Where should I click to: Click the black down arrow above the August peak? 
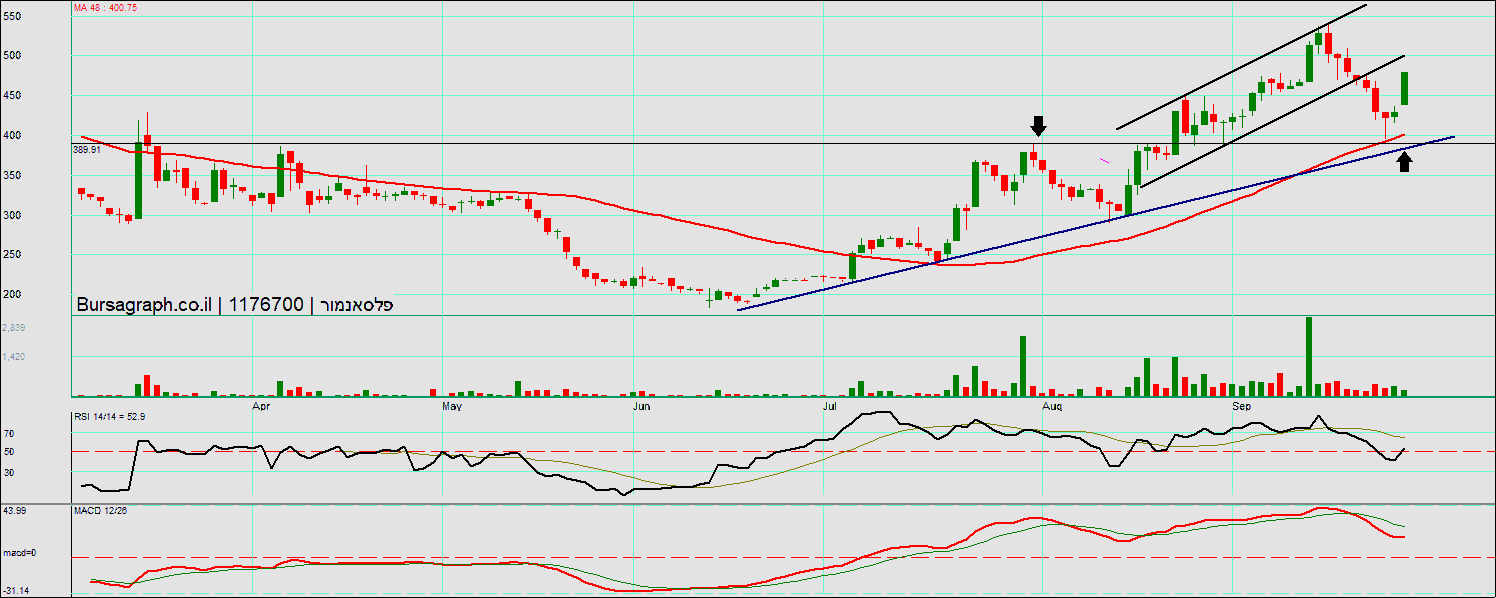point(1038,125)
